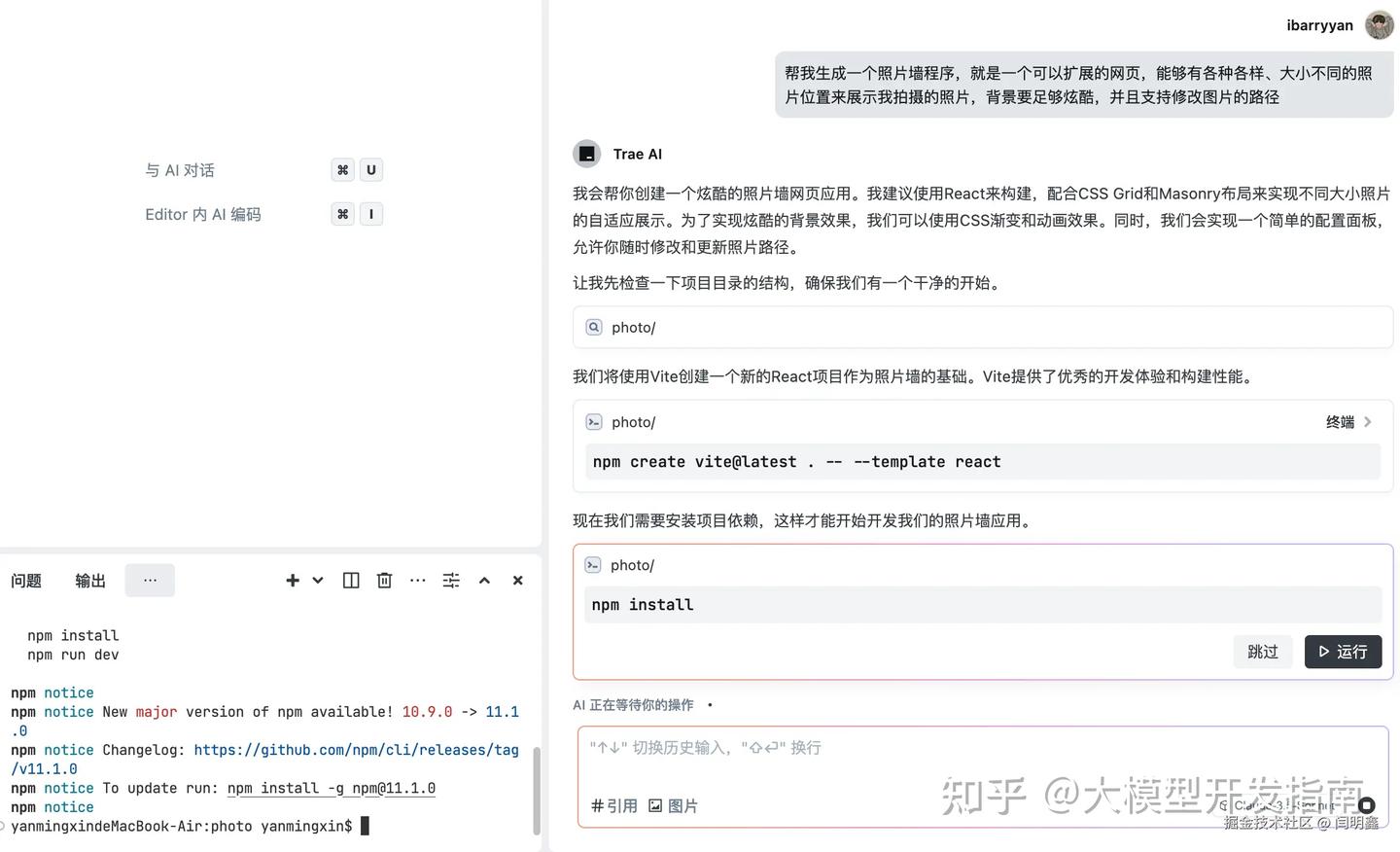The image size is (1400, 852).
Task: Insert a reference using the #引用 icon
Action: [x=613, y=805]
